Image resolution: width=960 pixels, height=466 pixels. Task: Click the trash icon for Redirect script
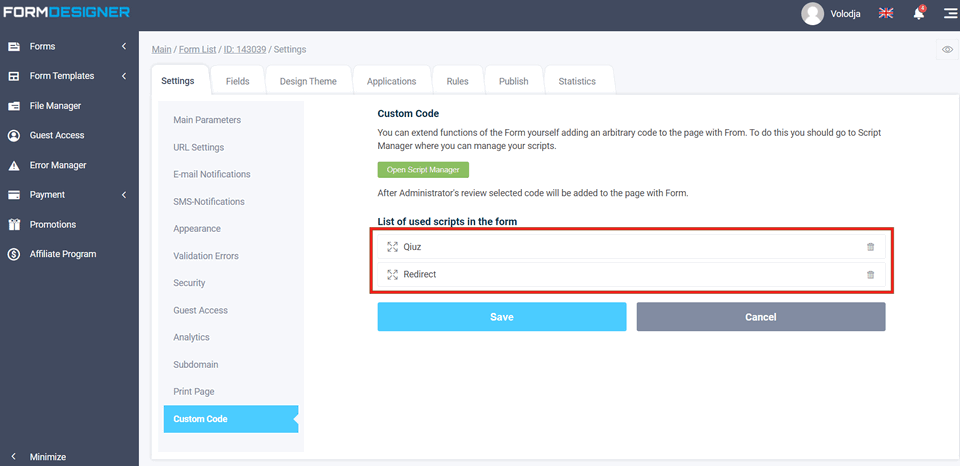tap(870, 275)
